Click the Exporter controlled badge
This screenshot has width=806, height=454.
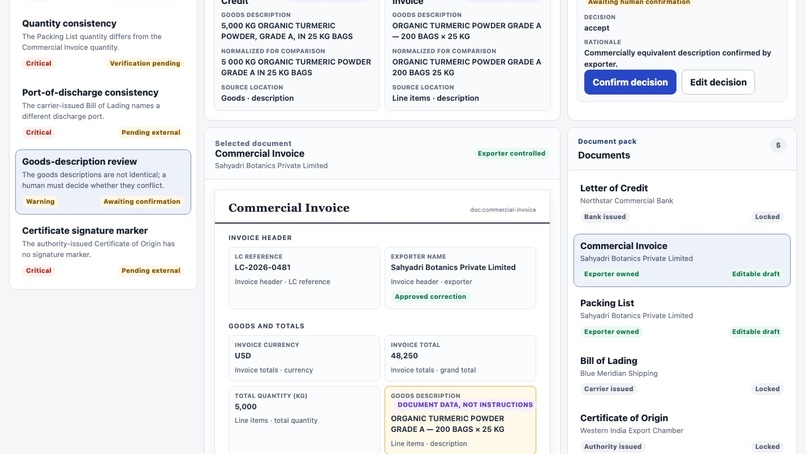click(511, 153)
